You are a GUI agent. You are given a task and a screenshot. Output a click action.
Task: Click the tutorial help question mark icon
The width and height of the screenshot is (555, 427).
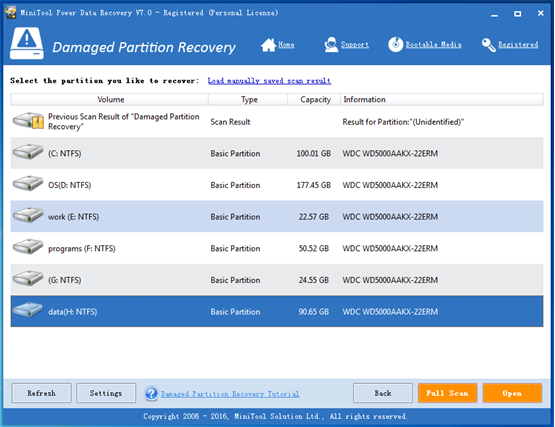click(151, 394)
